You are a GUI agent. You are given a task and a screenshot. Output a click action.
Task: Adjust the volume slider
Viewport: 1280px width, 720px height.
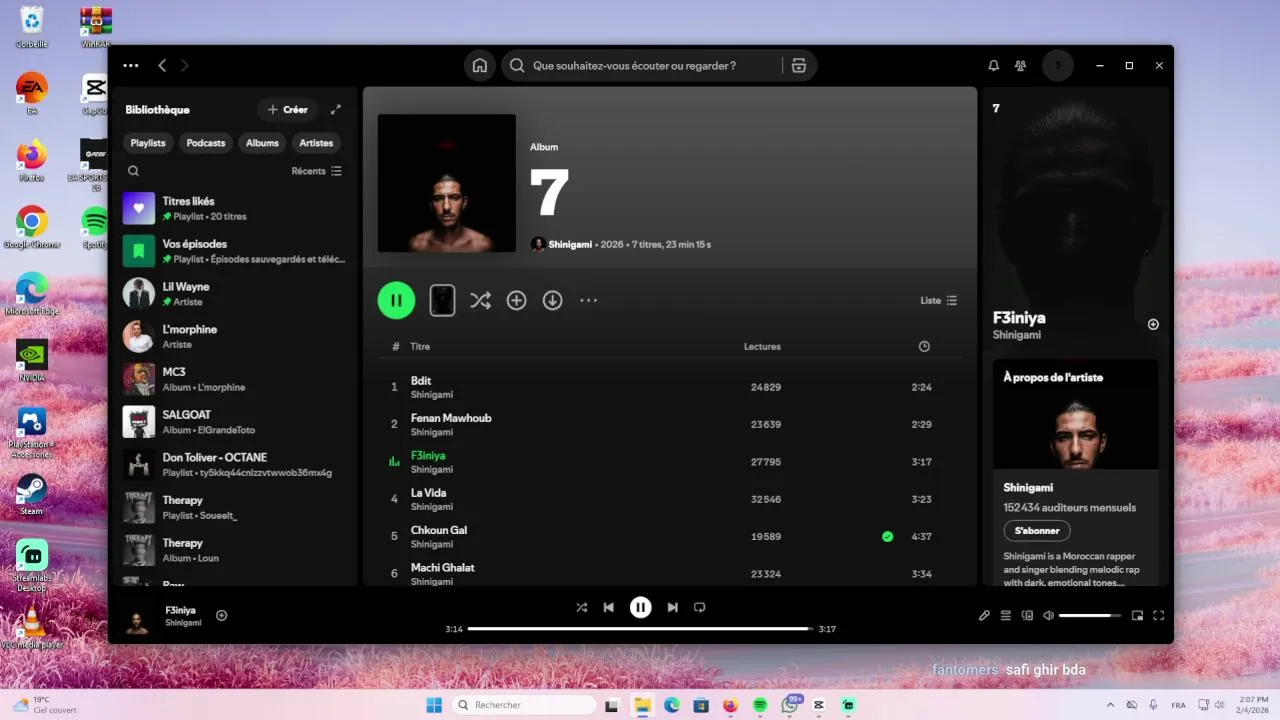(x=1090, y=616)
